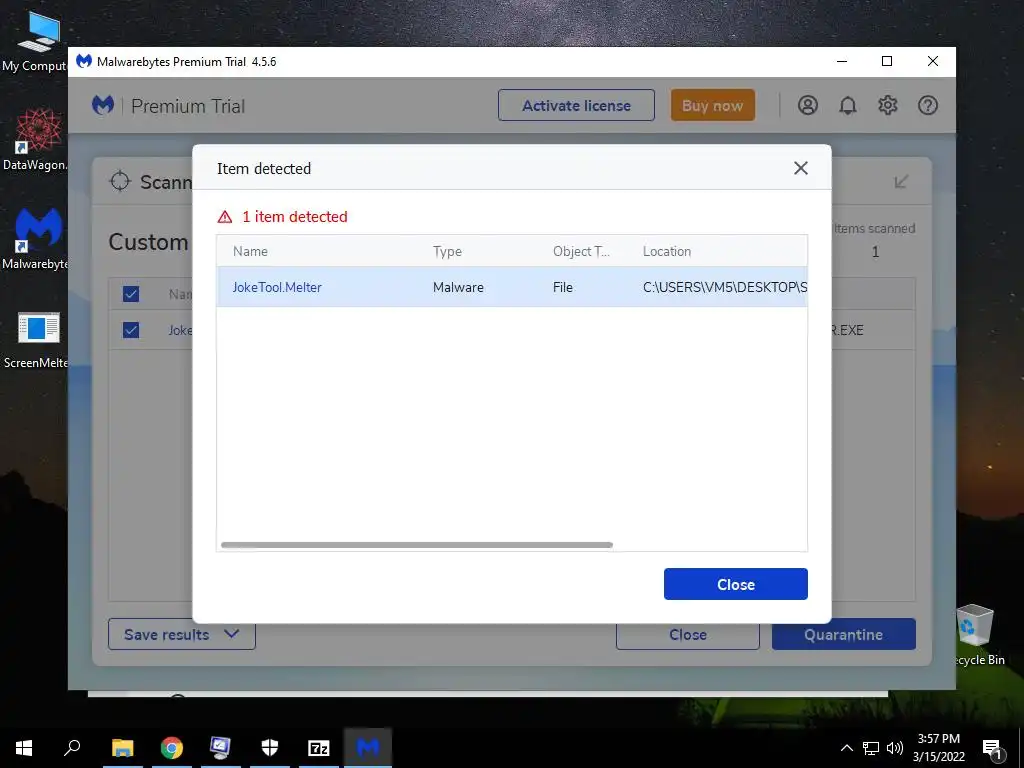Click the C:\USERS\VM5\DESKTOP location cell
Screen dimensions: 1024x768
(x=725, y=287)
